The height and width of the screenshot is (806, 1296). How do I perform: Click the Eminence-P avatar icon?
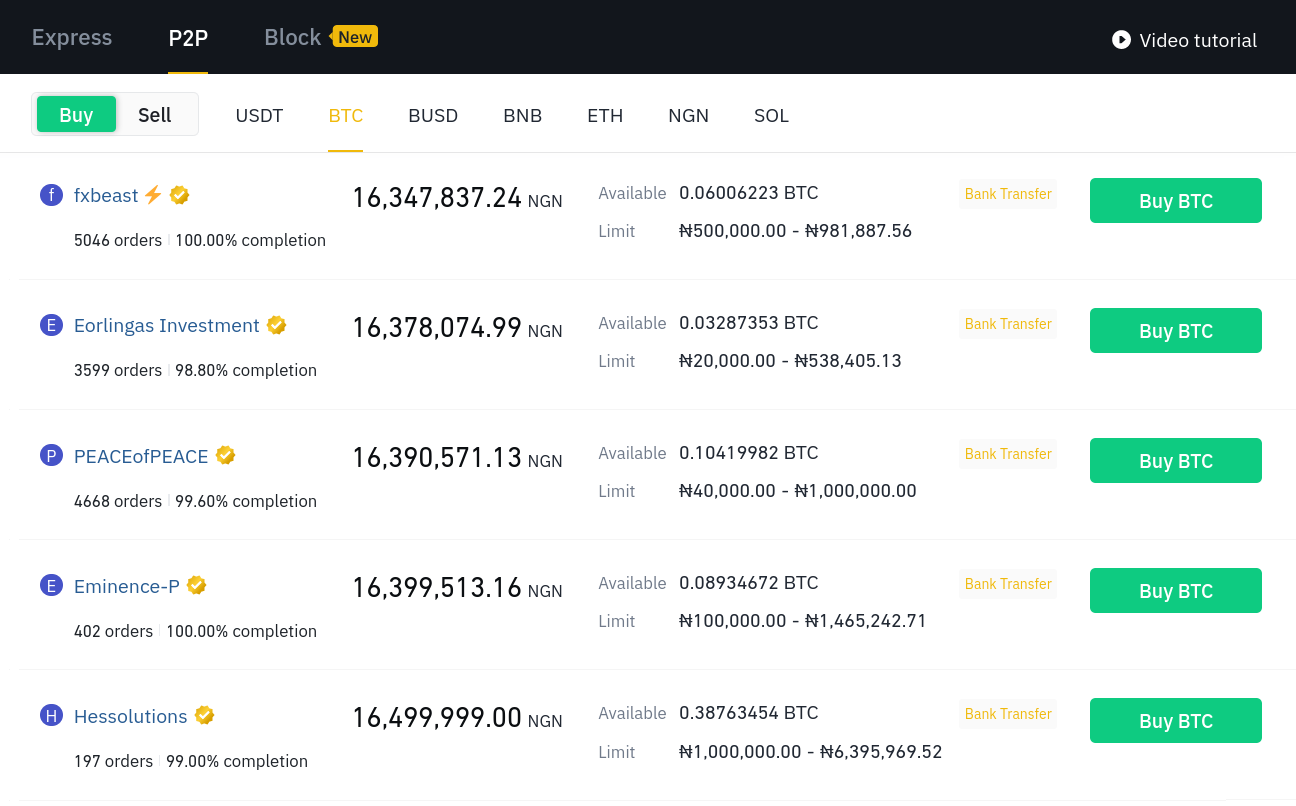click(x=51, y=586)
